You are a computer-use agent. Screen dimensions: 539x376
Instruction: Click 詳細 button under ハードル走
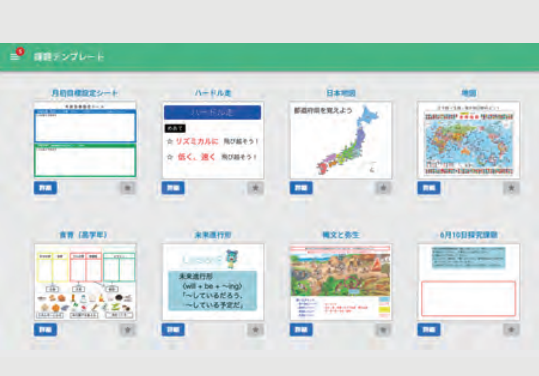(x=173, y=188)
